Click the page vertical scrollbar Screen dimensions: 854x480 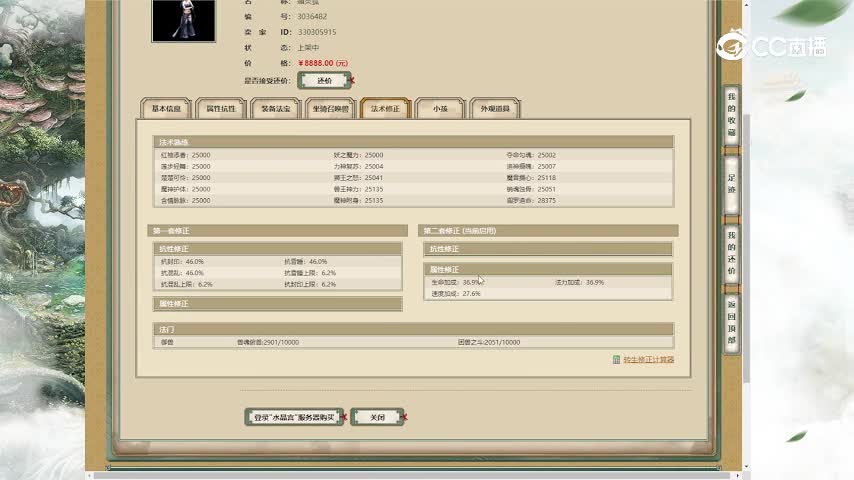pos(746,200)
